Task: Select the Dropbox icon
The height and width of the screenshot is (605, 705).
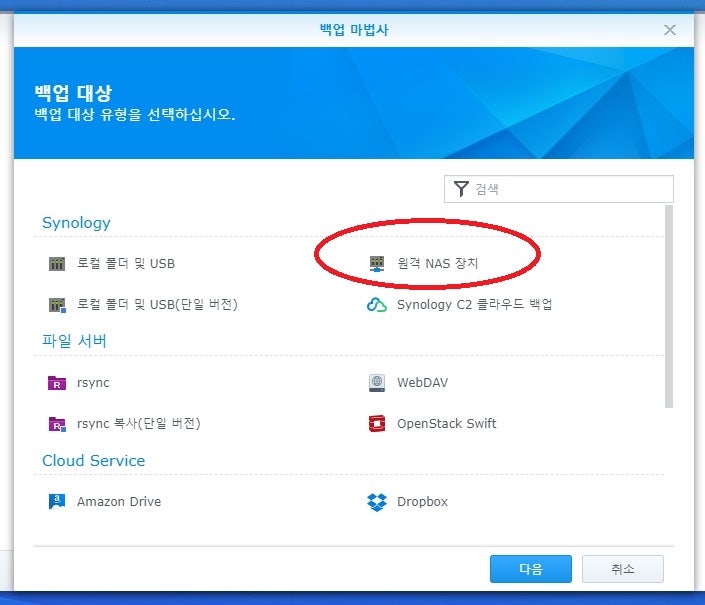Action: coord(377,502)
